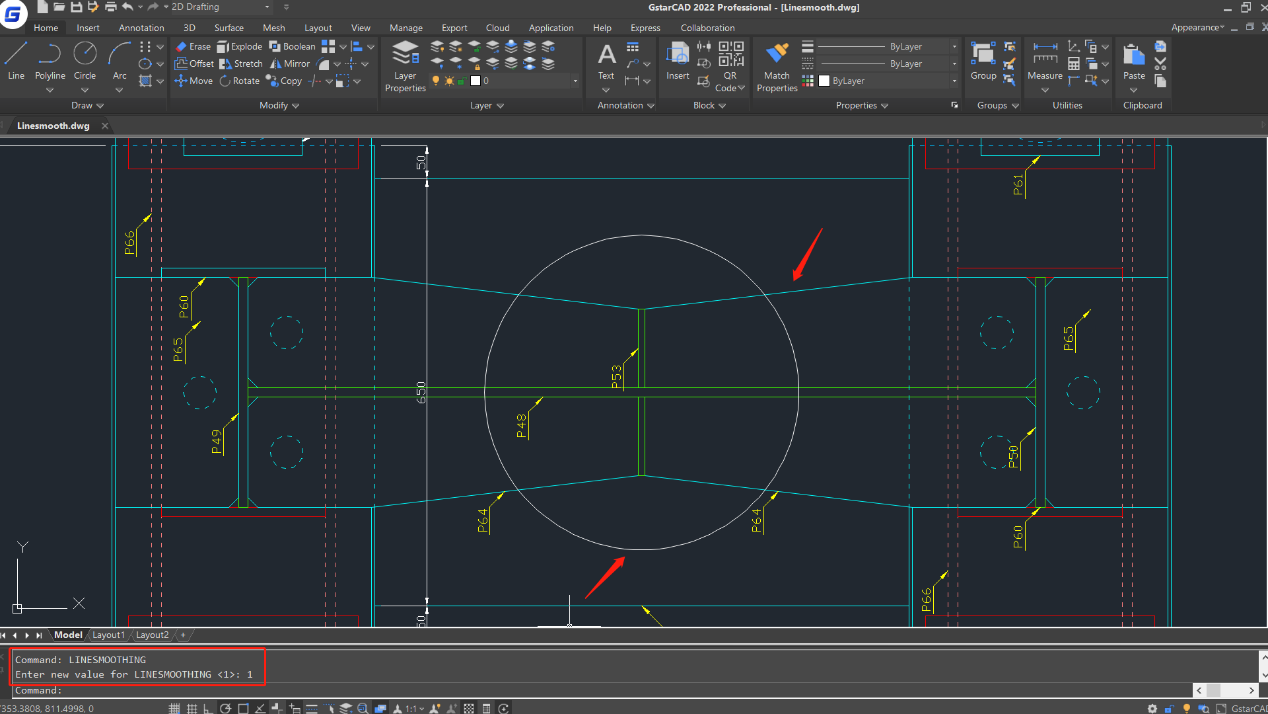The width and height of the screenshot is (1268, 714).
Task: Click the Group tool
Action: pyautogui.click(x=983, y=60)
